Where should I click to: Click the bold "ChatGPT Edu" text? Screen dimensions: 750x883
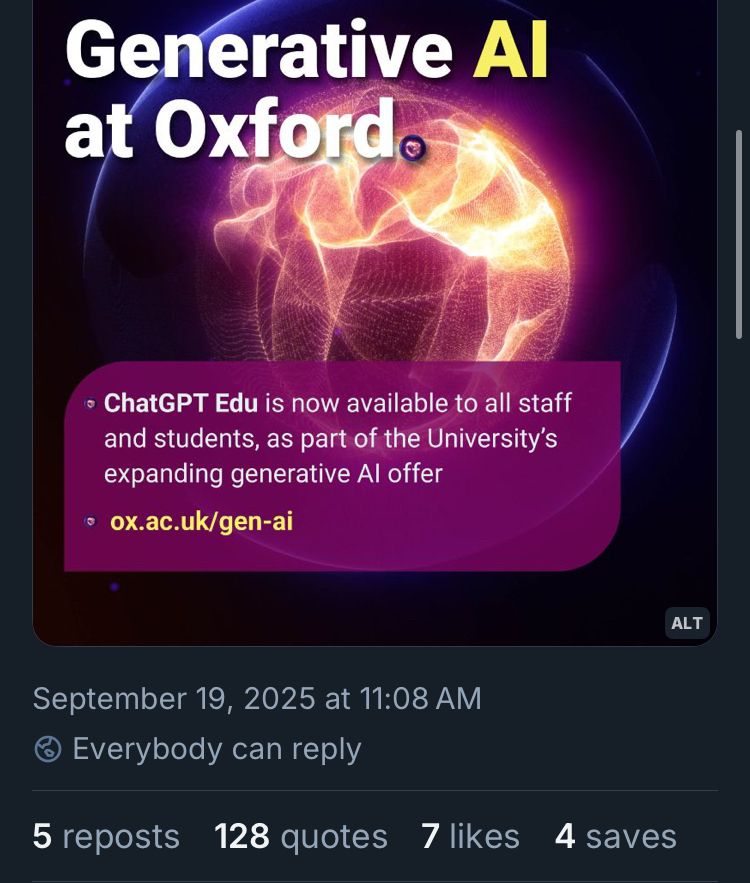pyautogui.click(x=181, y=403)
